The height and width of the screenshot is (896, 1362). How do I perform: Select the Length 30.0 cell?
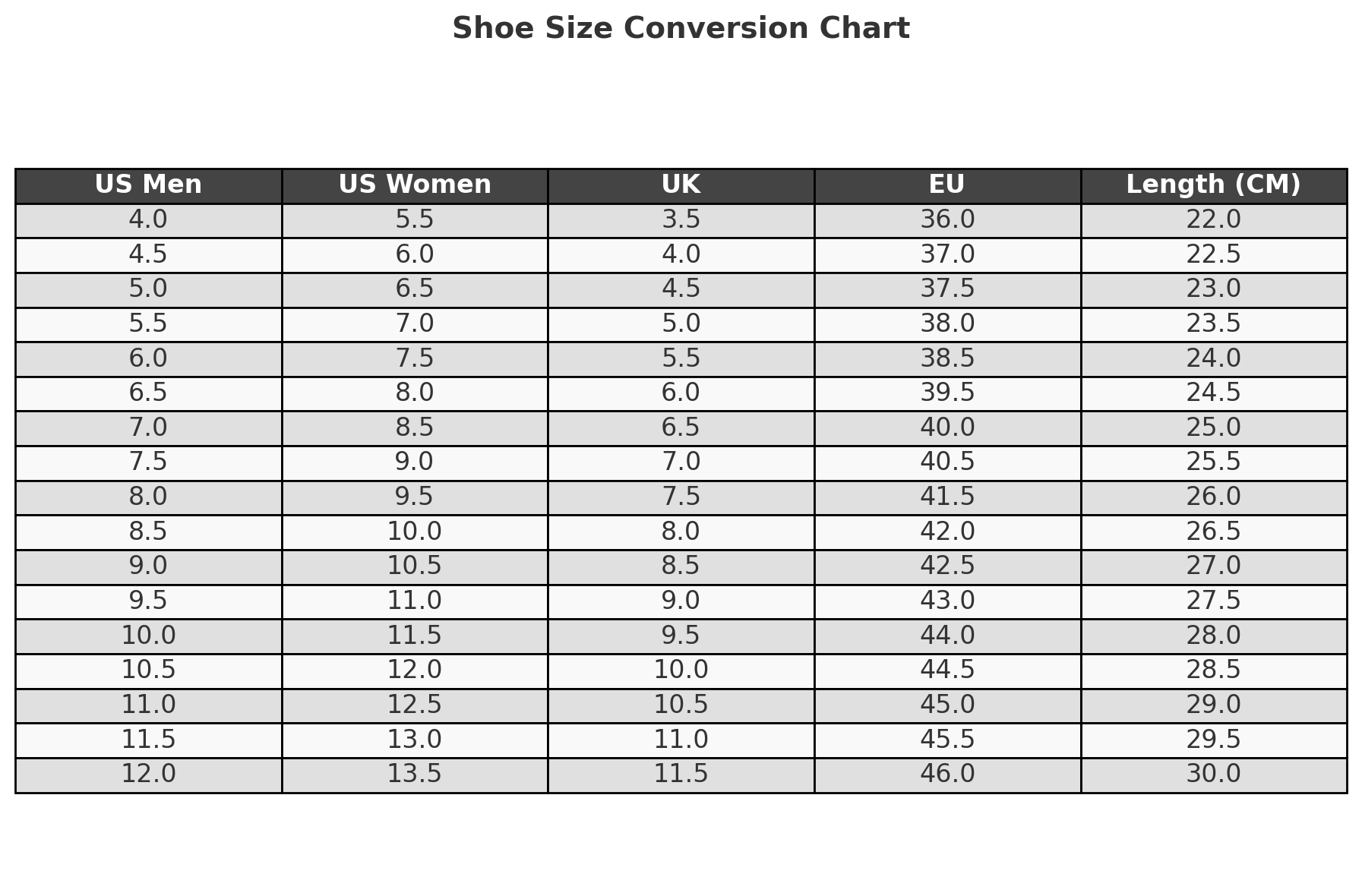coord(1213,775)
